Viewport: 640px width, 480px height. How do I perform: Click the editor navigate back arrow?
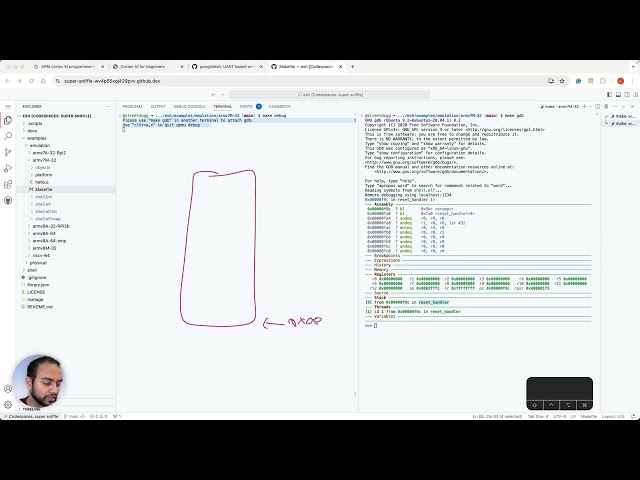coord(213,95)
